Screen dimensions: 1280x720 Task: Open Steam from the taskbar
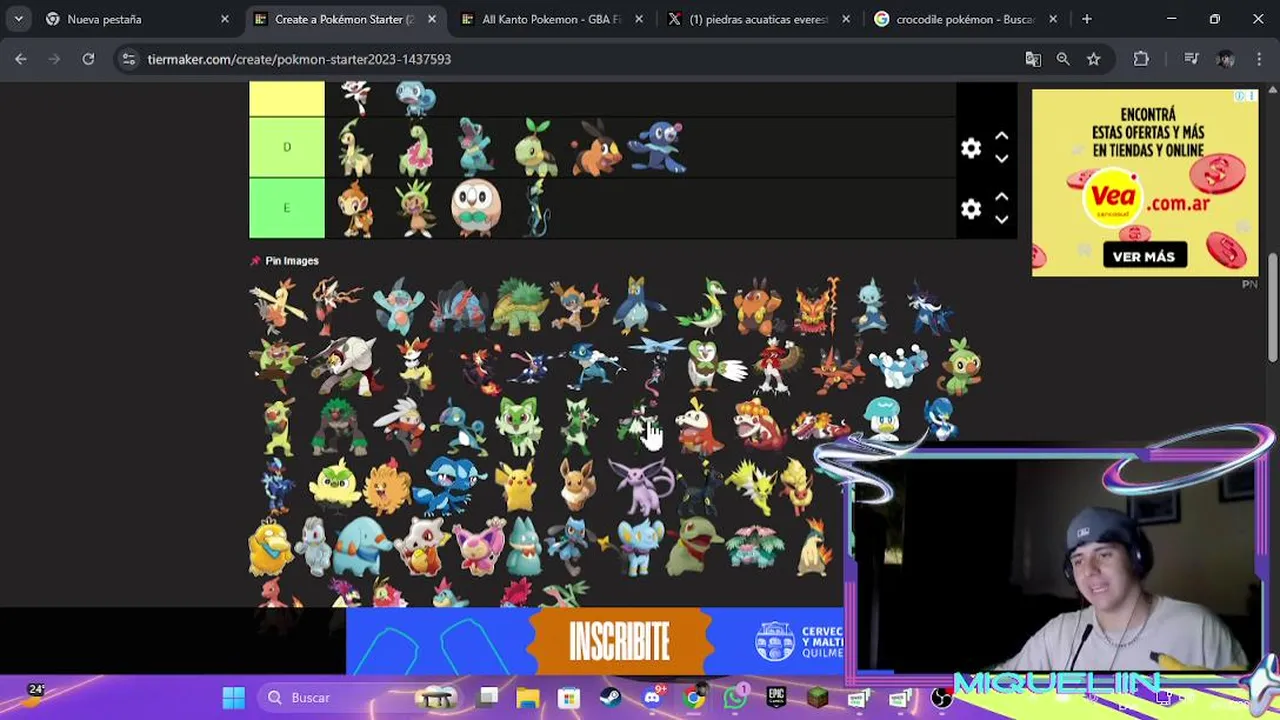coord(610,697)
